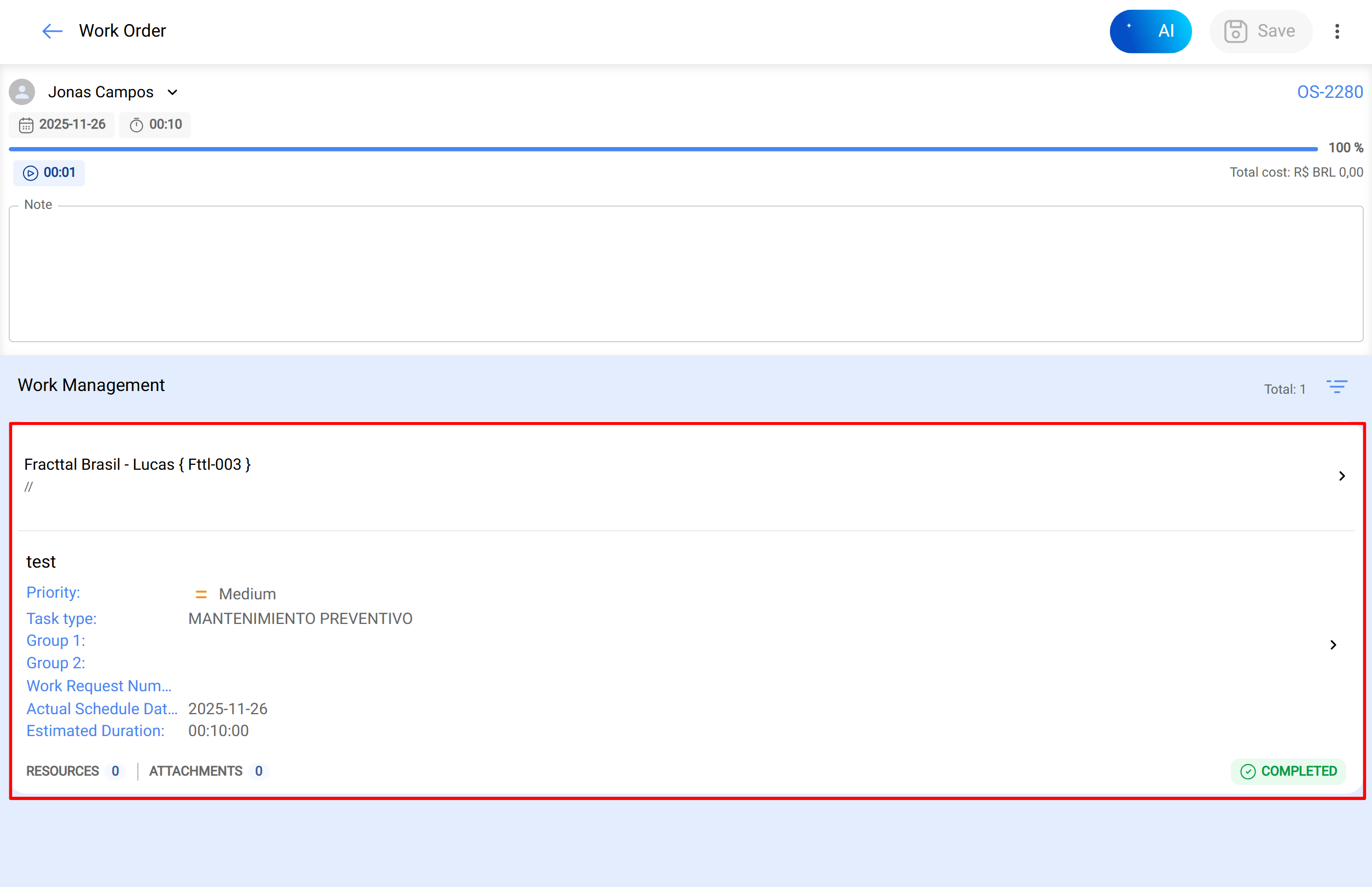1372x887 pixels.
Task: Open work order link OS-2280
Action: [x=1329, y=92]
